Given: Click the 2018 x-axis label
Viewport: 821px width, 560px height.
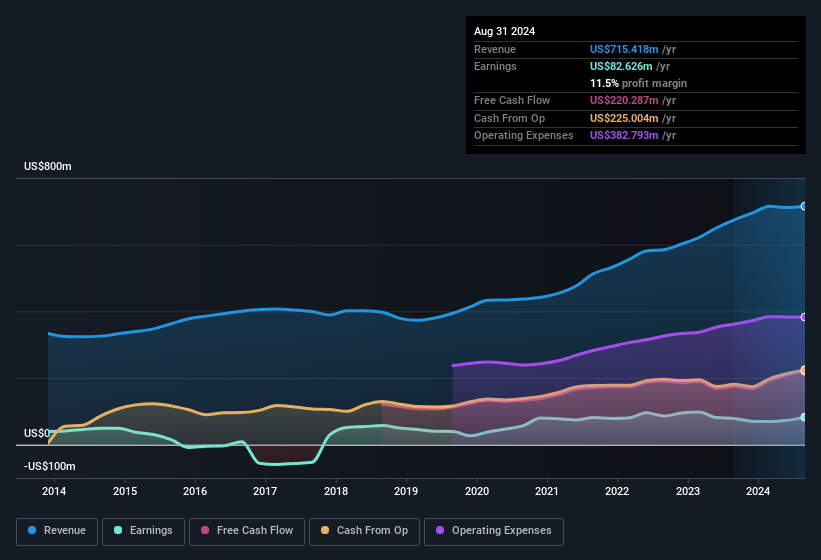Looking at the screenshot, I should (336, 491).
